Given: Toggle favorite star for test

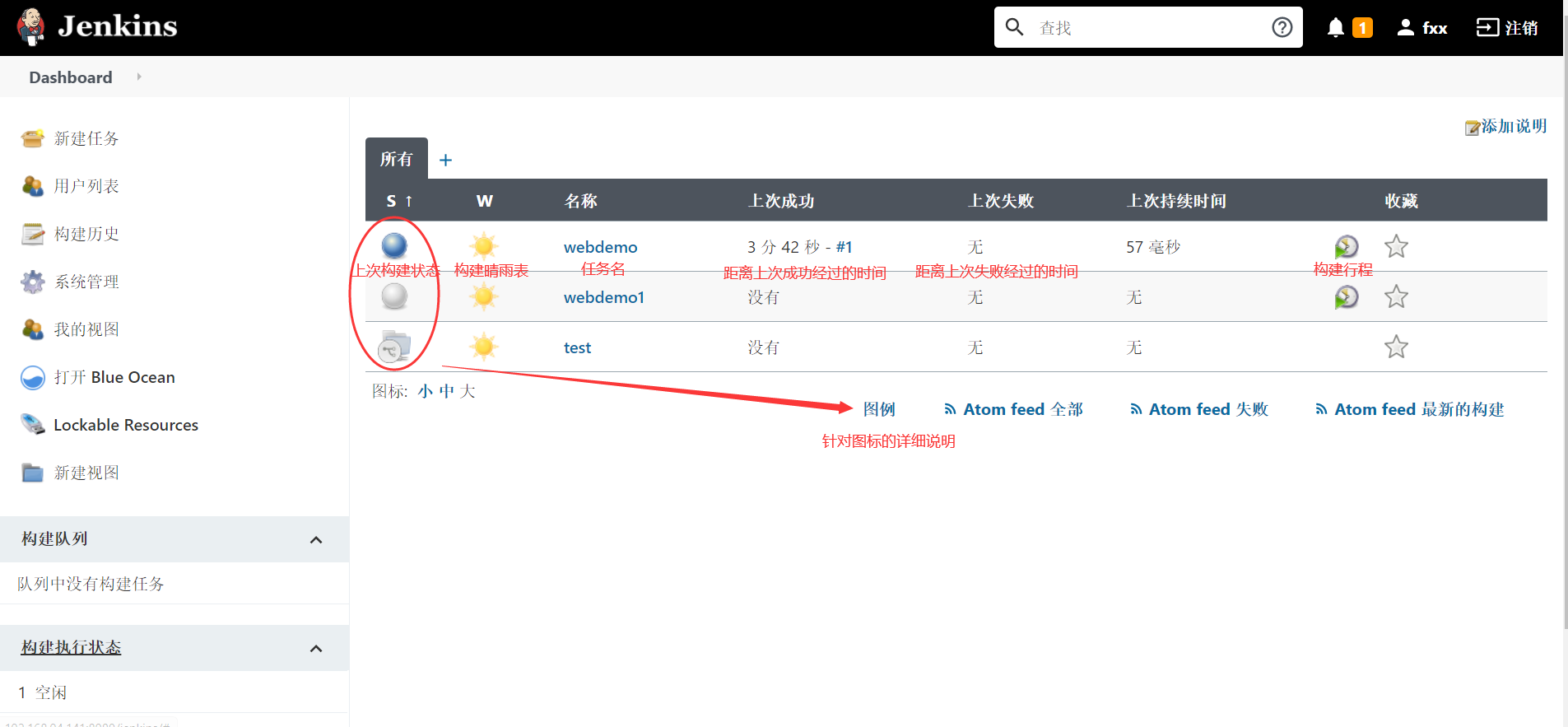Looking at the screenshot, I should (x=1396, y=347).
